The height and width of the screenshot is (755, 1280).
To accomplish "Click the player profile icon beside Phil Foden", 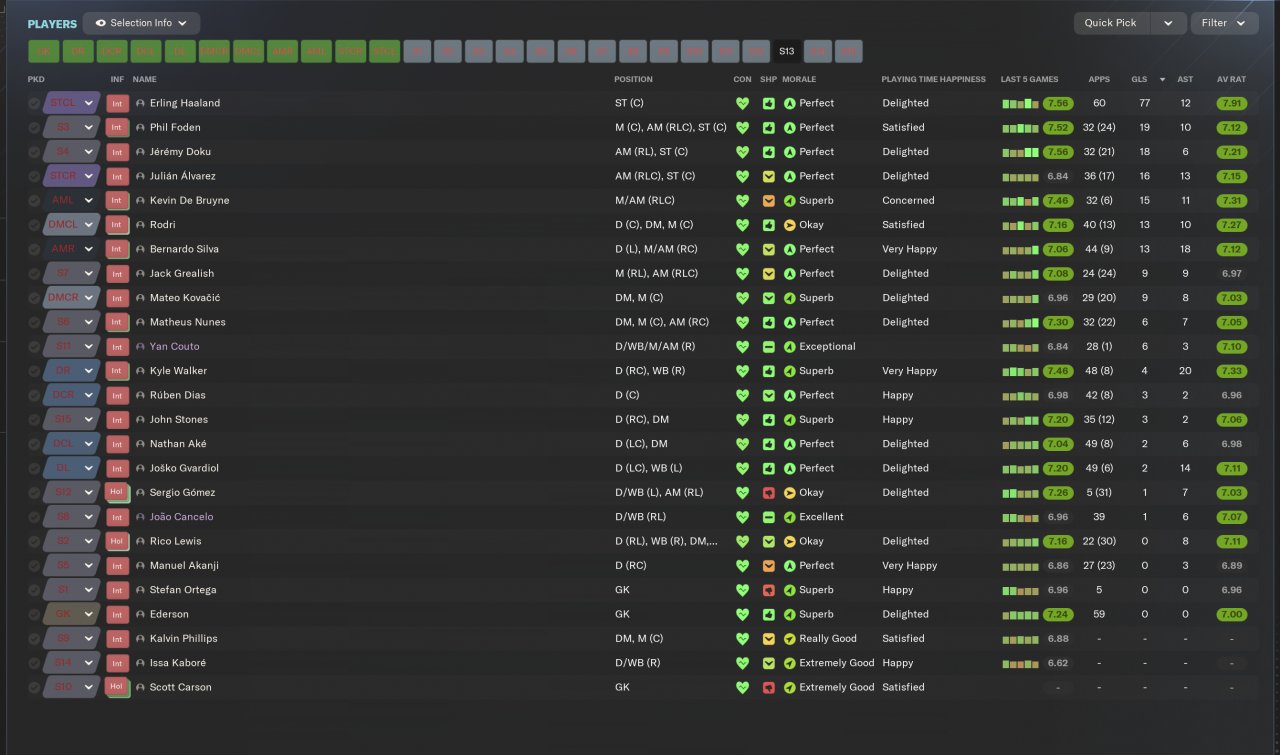I will click(140, 128).
